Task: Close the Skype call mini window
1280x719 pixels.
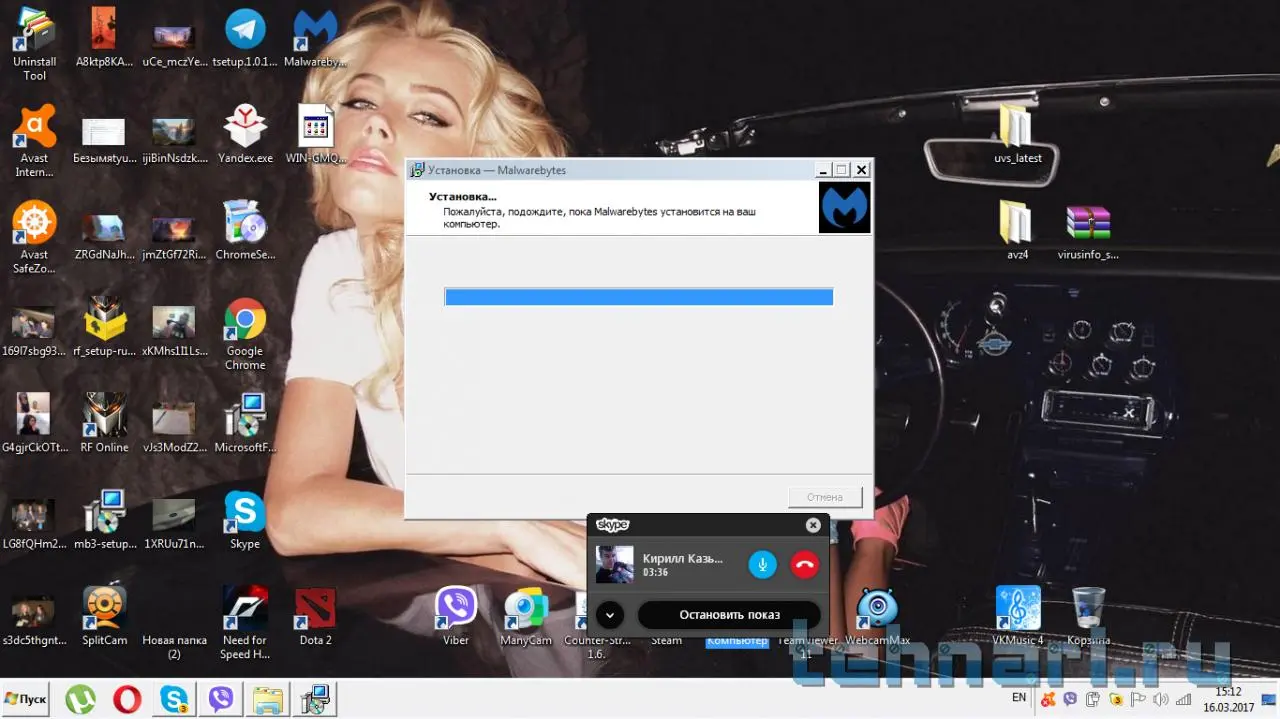Action: click(813, 525)
